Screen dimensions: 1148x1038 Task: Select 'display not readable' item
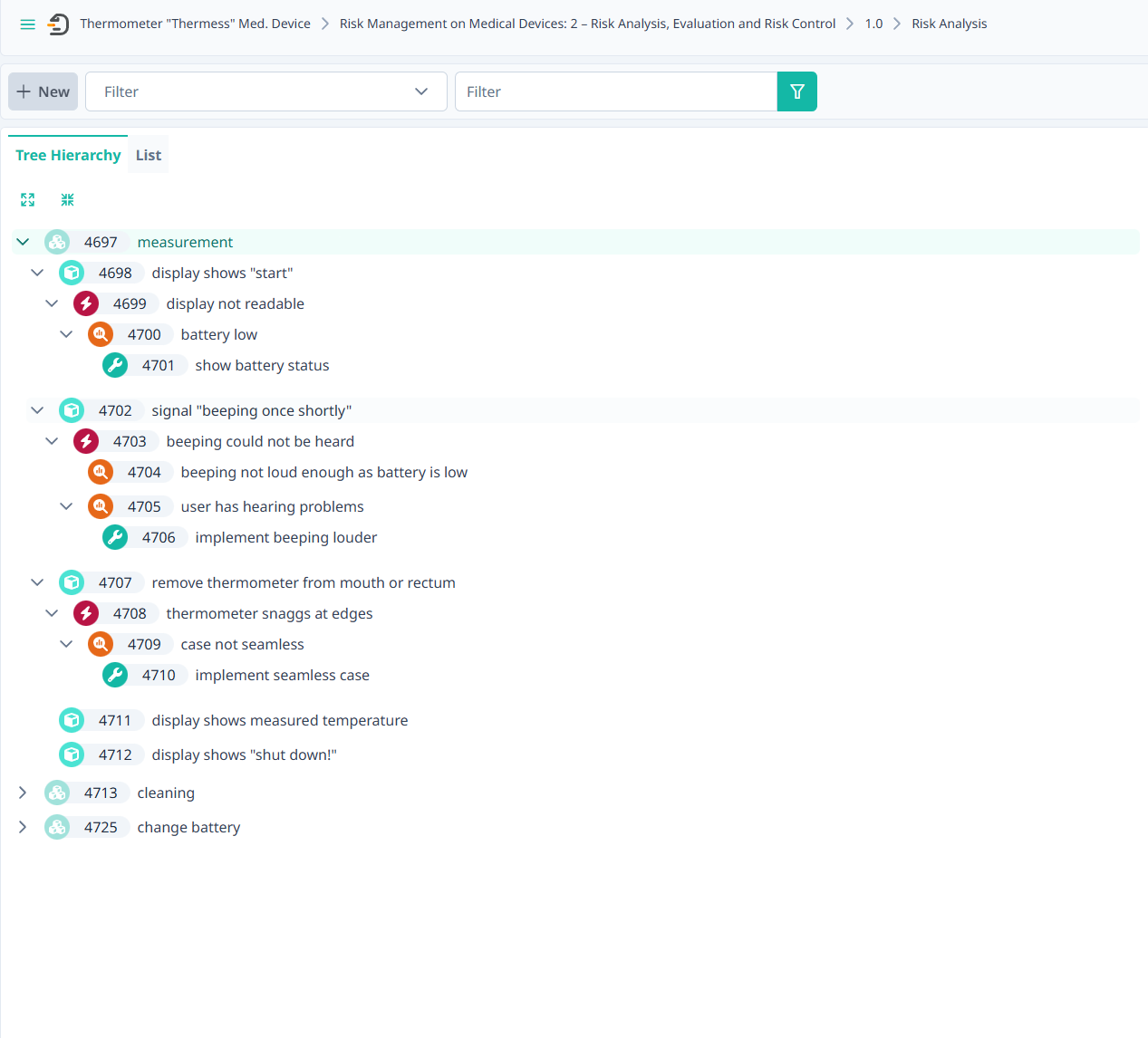(235, 303)
